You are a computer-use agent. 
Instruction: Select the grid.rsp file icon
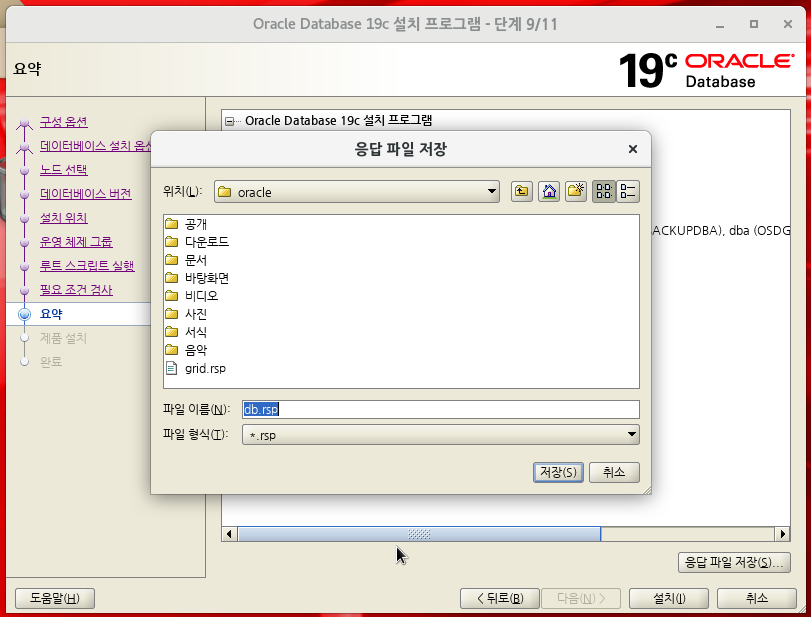point(172,368)
